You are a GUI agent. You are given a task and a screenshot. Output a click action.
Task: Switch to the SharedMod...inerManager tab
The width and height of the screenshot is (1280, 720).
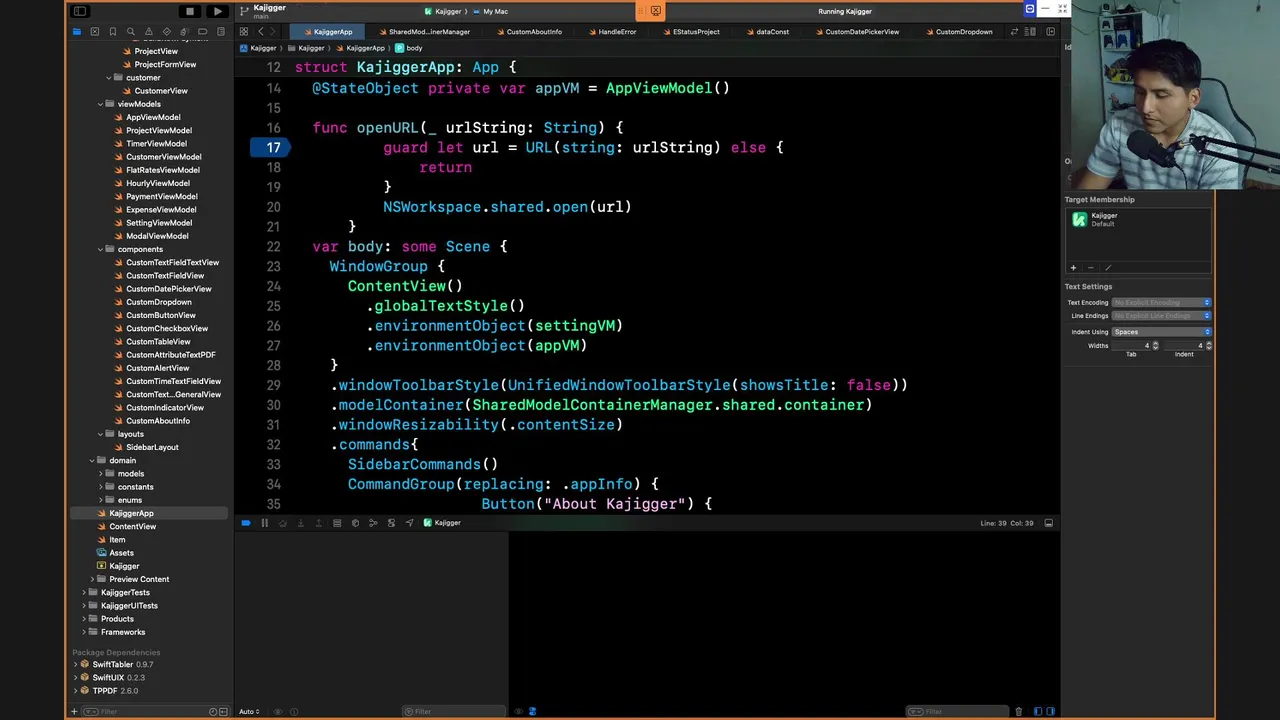click(x=424, y=32)
